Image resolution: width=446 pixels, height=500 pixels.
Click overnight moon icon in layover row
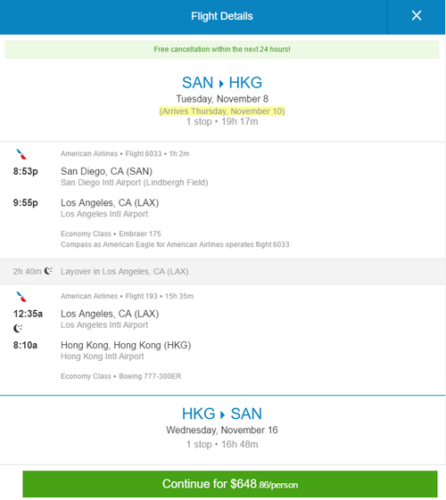click(x=48, y=271)
